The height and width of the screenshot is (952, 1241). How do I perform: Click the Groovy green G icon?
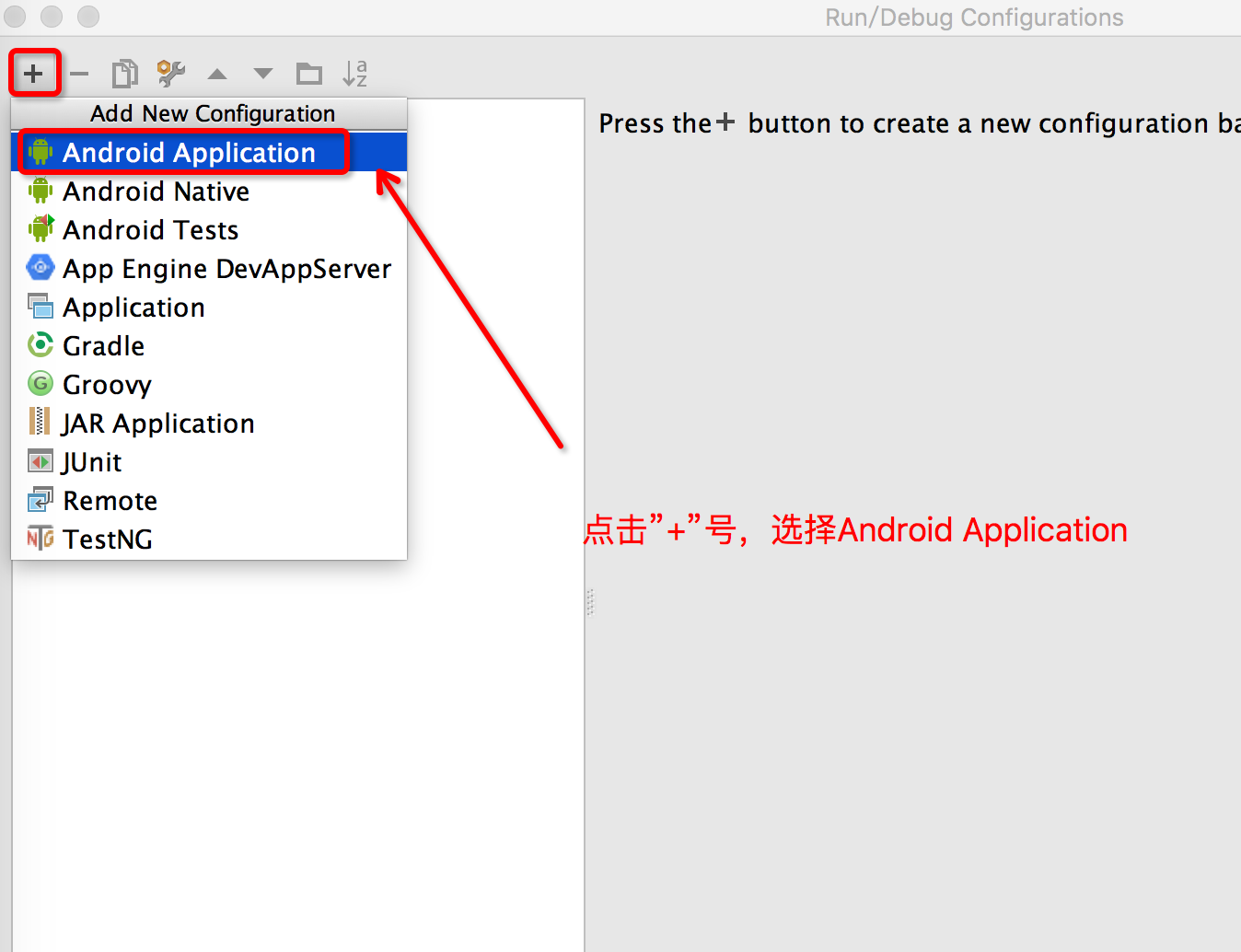coord(41,383)
